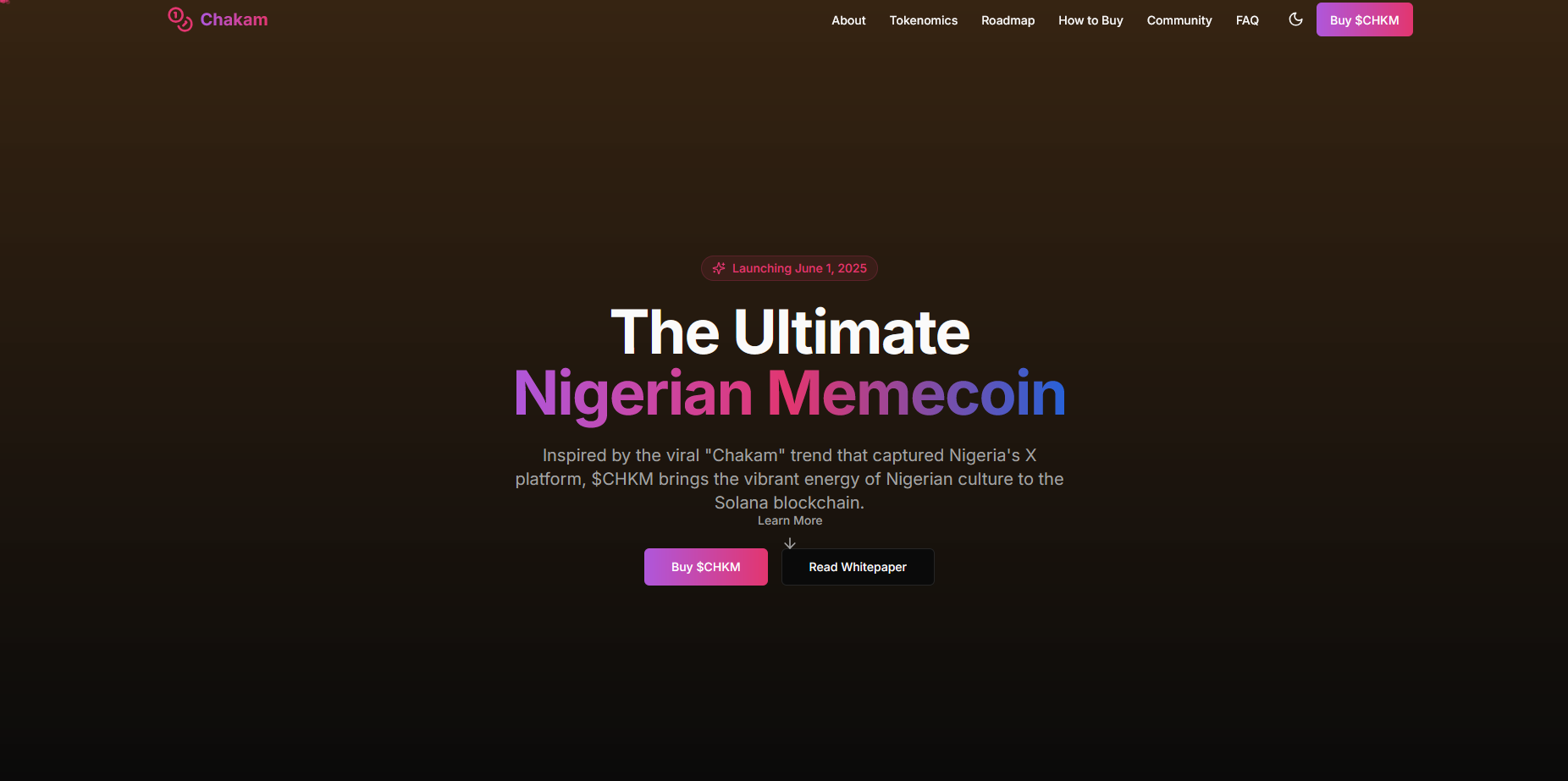Screen dimensions: 1568x781
Task: Toggle dark mode with the moon icon
Action: click(1295, 19)
